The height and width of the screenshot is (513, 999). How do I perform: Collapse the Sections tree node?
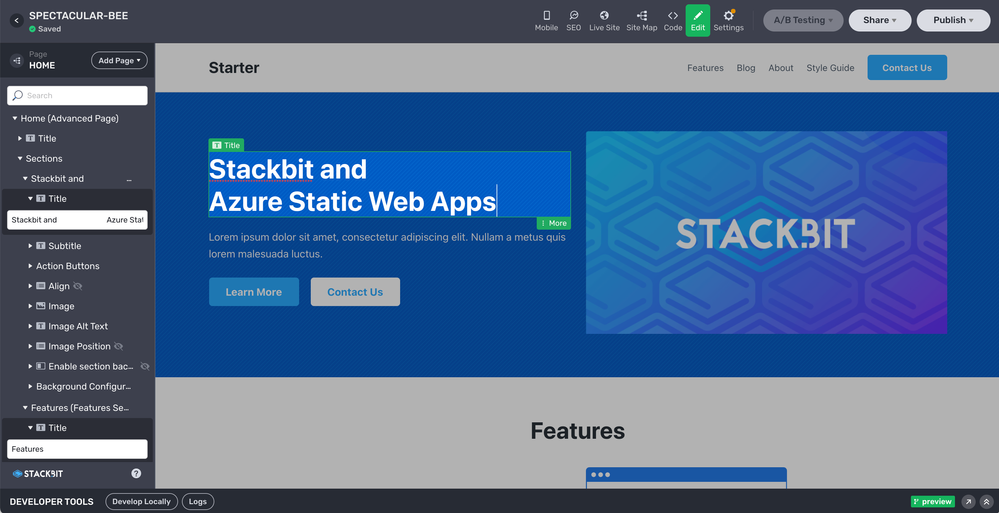(20, 159)
